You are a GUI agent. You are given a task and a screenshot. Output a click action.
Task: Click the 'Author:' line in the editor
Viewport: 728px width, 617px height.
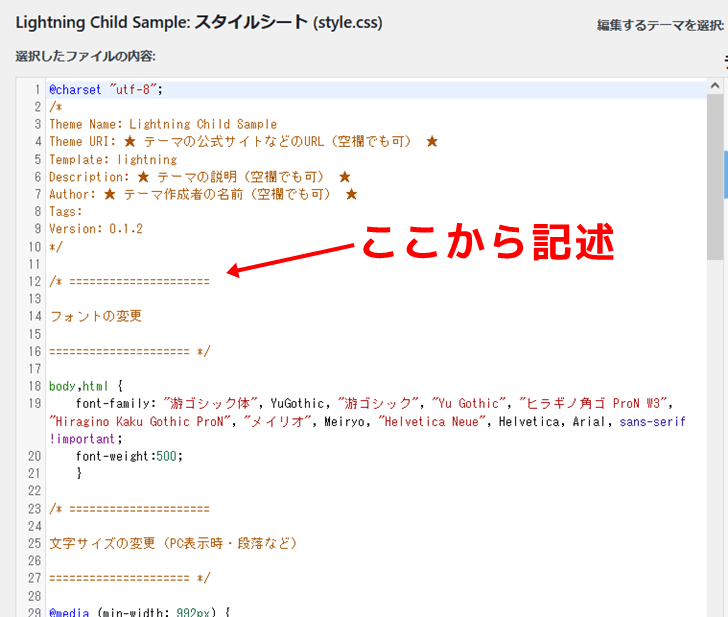pos(203,194)
